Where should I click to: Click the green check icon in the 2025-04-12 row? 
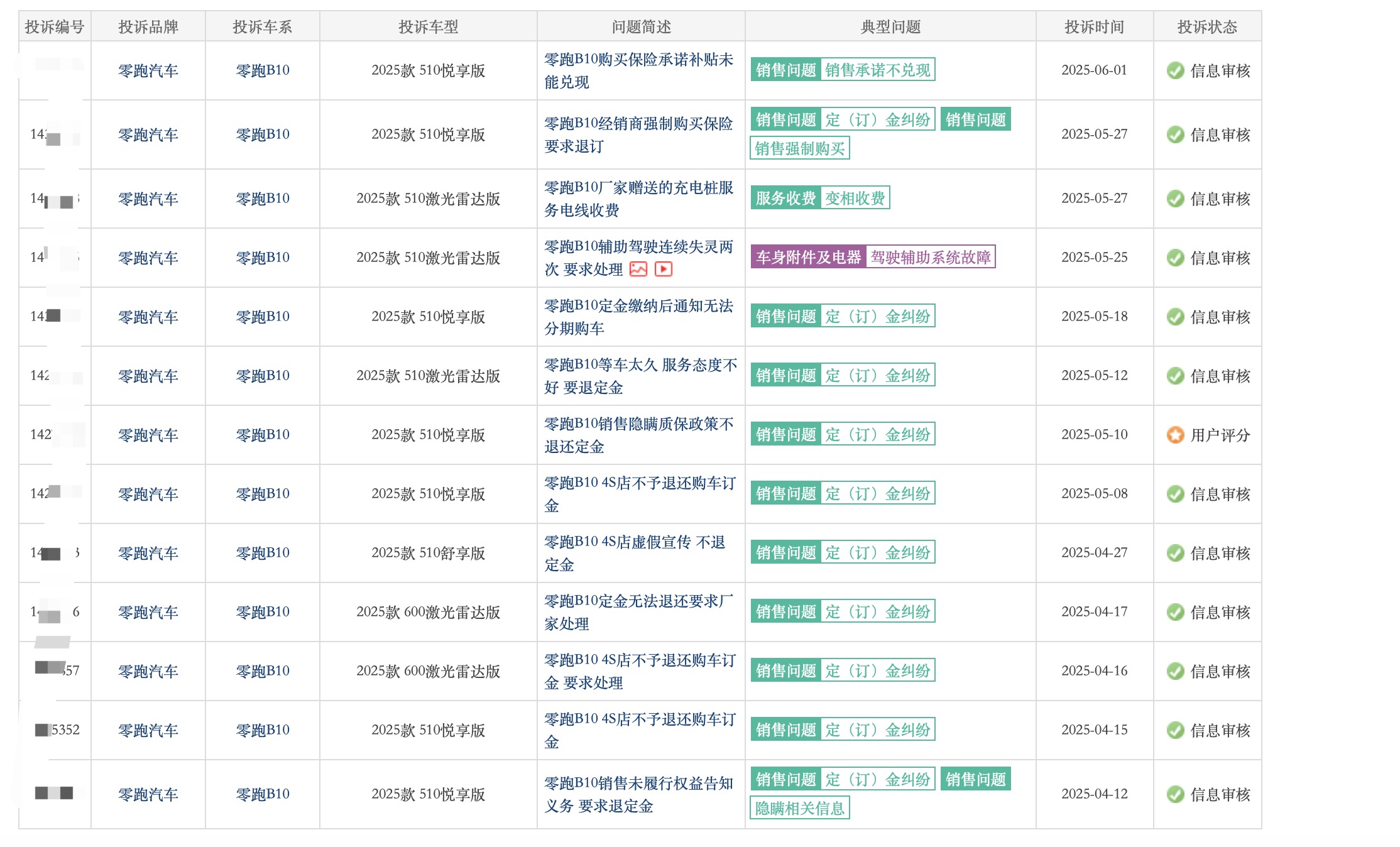point(1175,794)
